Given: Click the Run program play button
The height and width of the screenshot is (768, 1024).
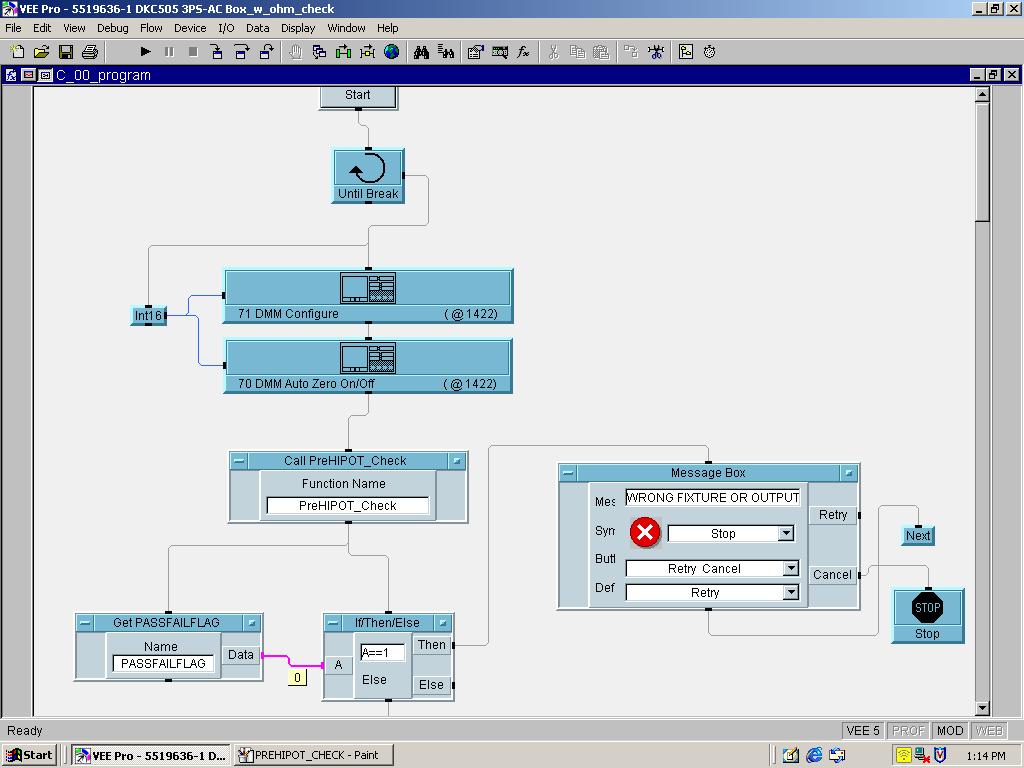Looking at the screenshot, I should point(145,52).
